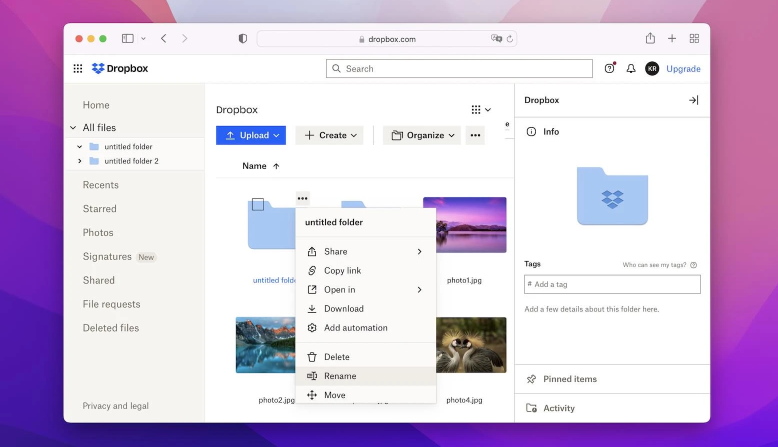Expand the Share submenu arrow
Image resolution: width=778 pixels, height=447 pixels.
(x=419, y=252)
